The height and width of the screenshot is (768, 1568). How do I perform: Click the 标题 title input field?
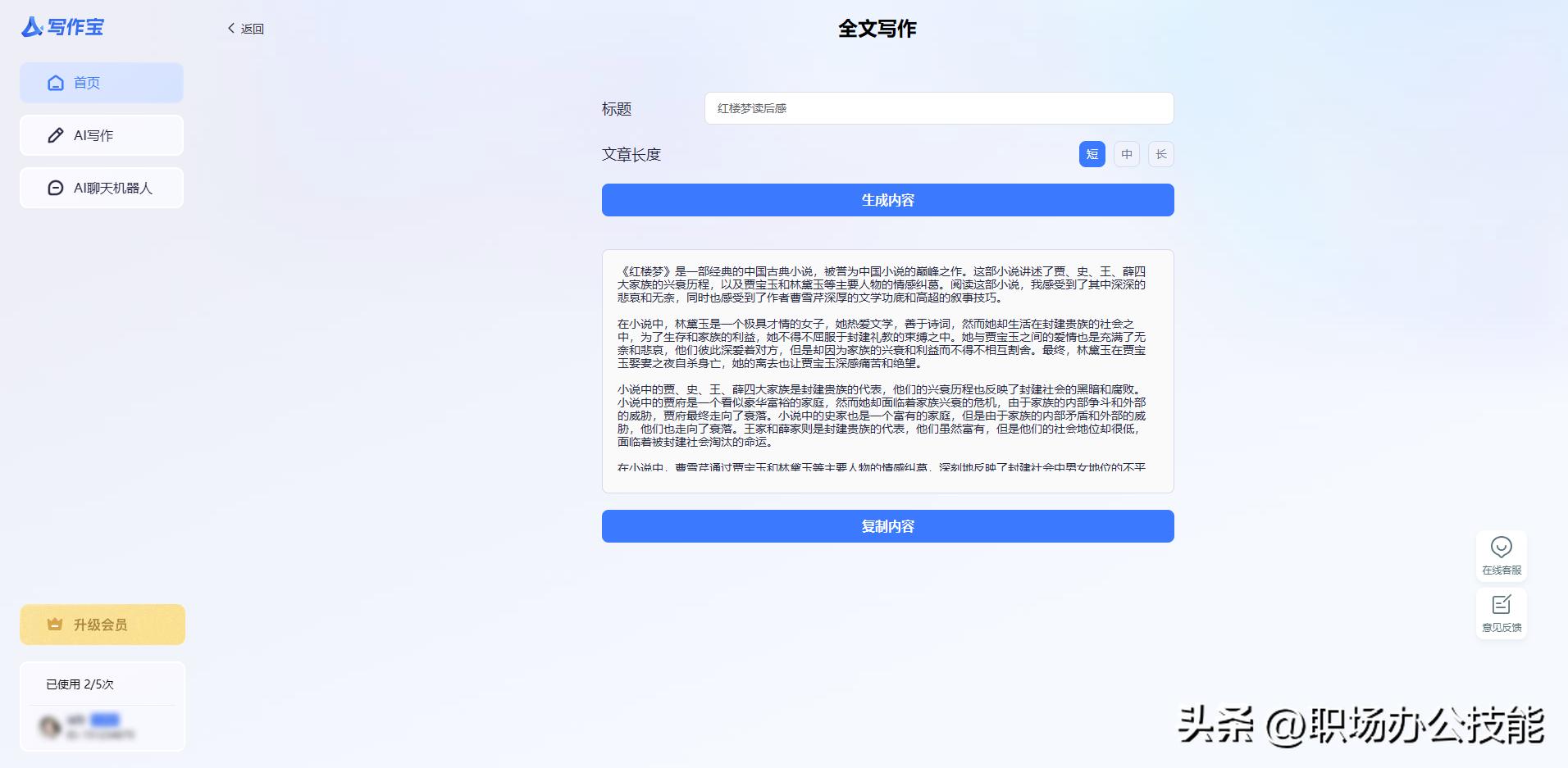click(x=938, y=107)
